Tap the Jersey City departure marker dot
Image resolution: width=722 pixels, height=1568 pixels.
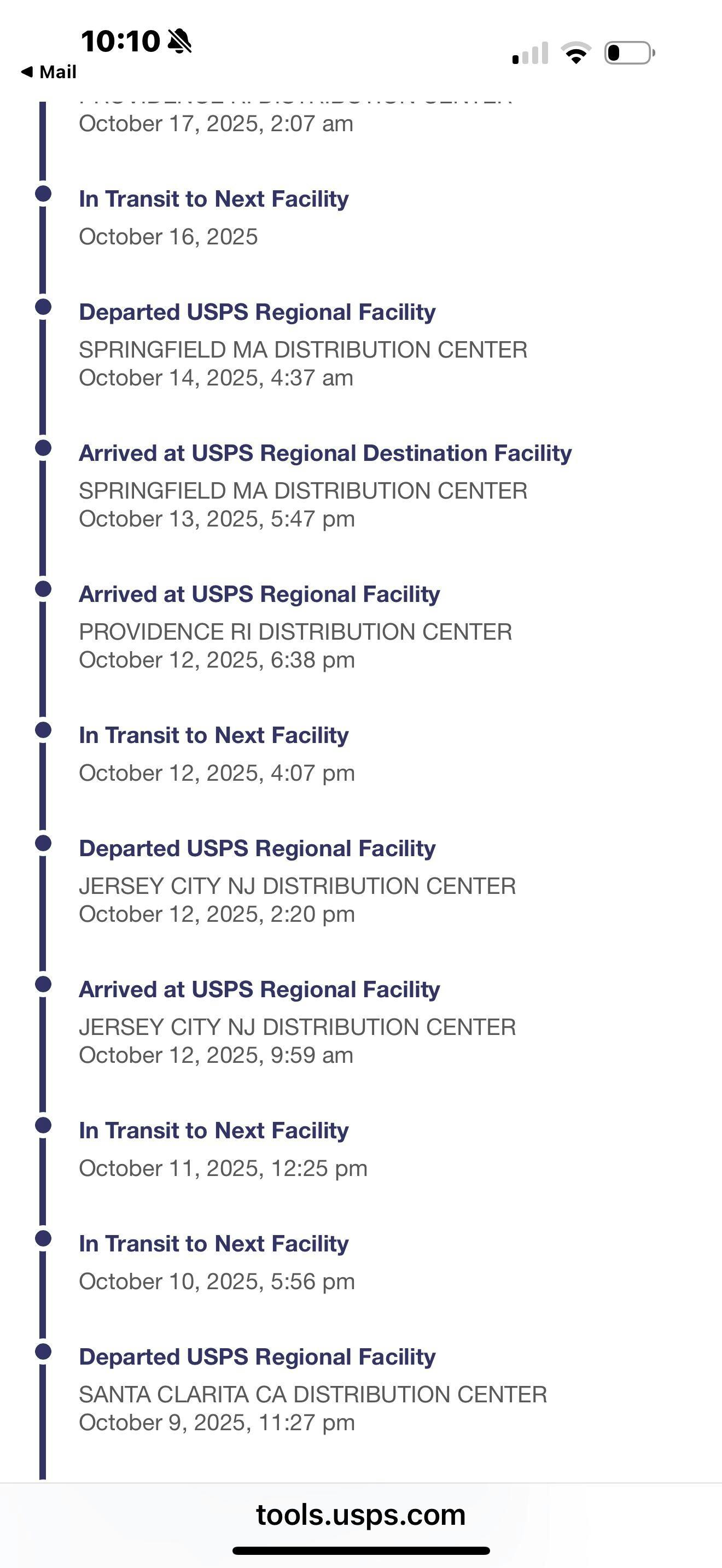click(x=43, y=843)
